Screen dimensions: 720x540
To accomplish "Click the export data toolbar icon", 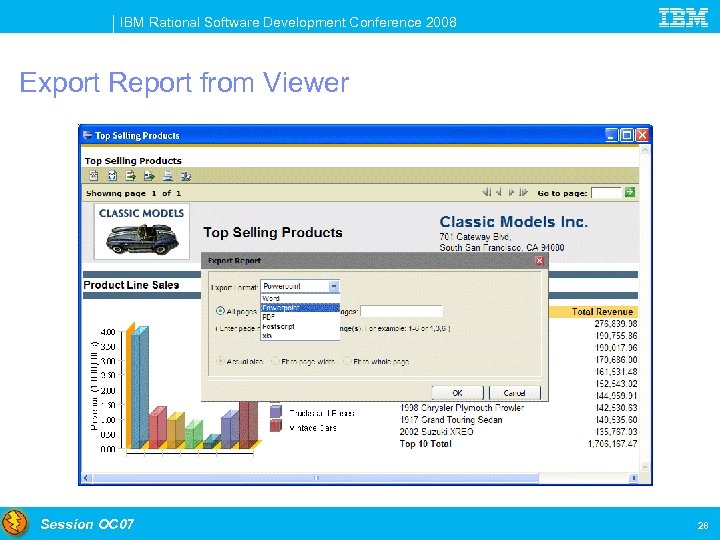I will point(130,176).
